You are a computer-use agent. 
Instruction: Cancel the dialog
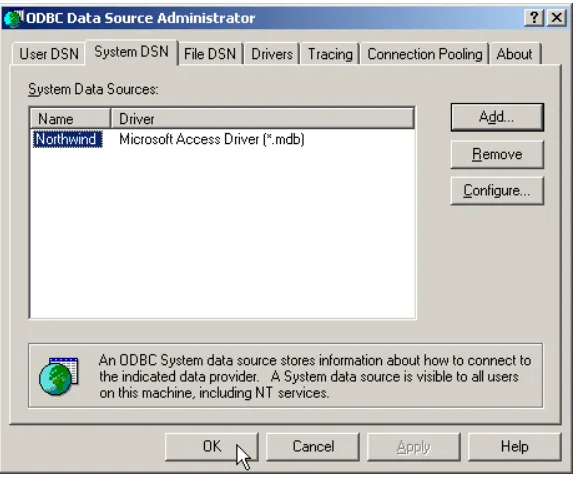pos(313,447)
